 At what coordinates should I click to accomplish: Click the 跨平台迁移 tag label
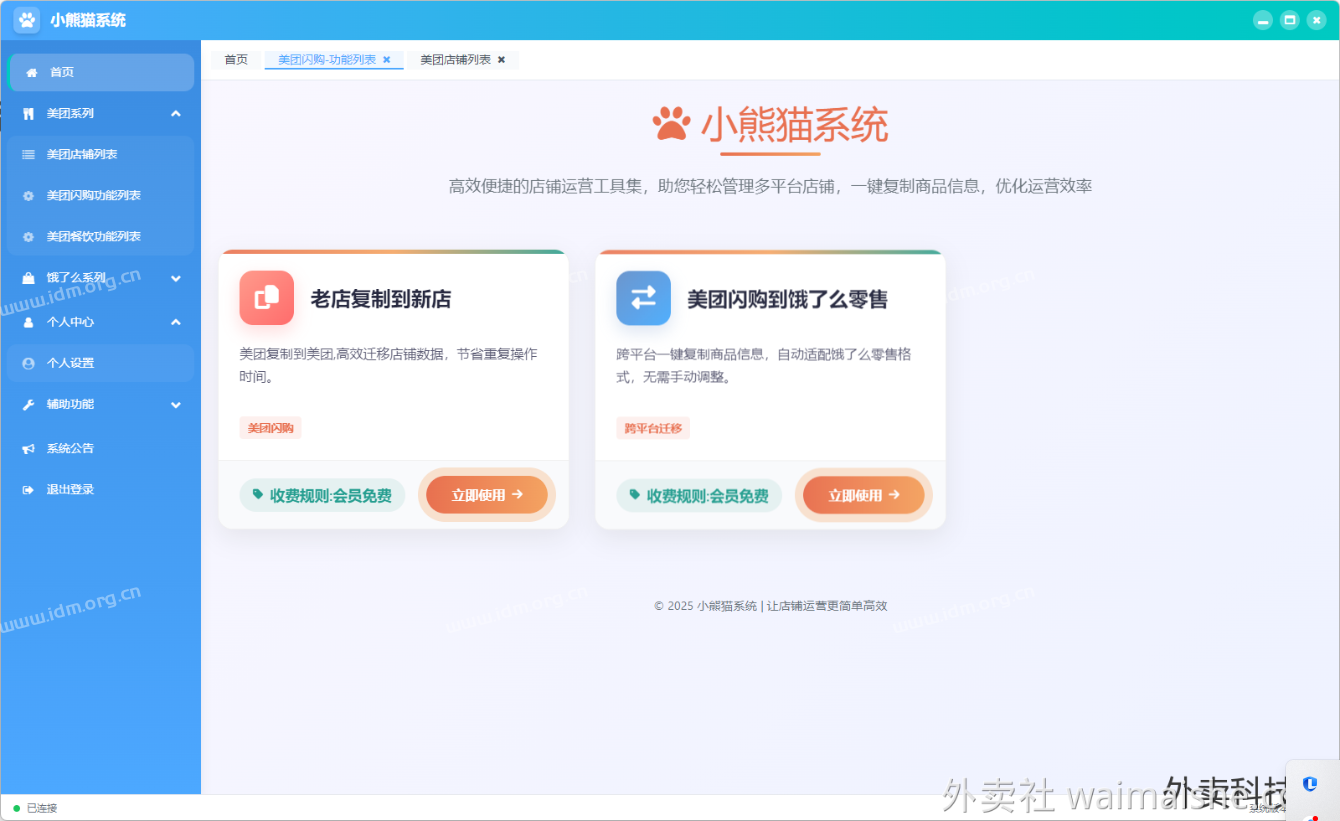(x=653, y=428)
